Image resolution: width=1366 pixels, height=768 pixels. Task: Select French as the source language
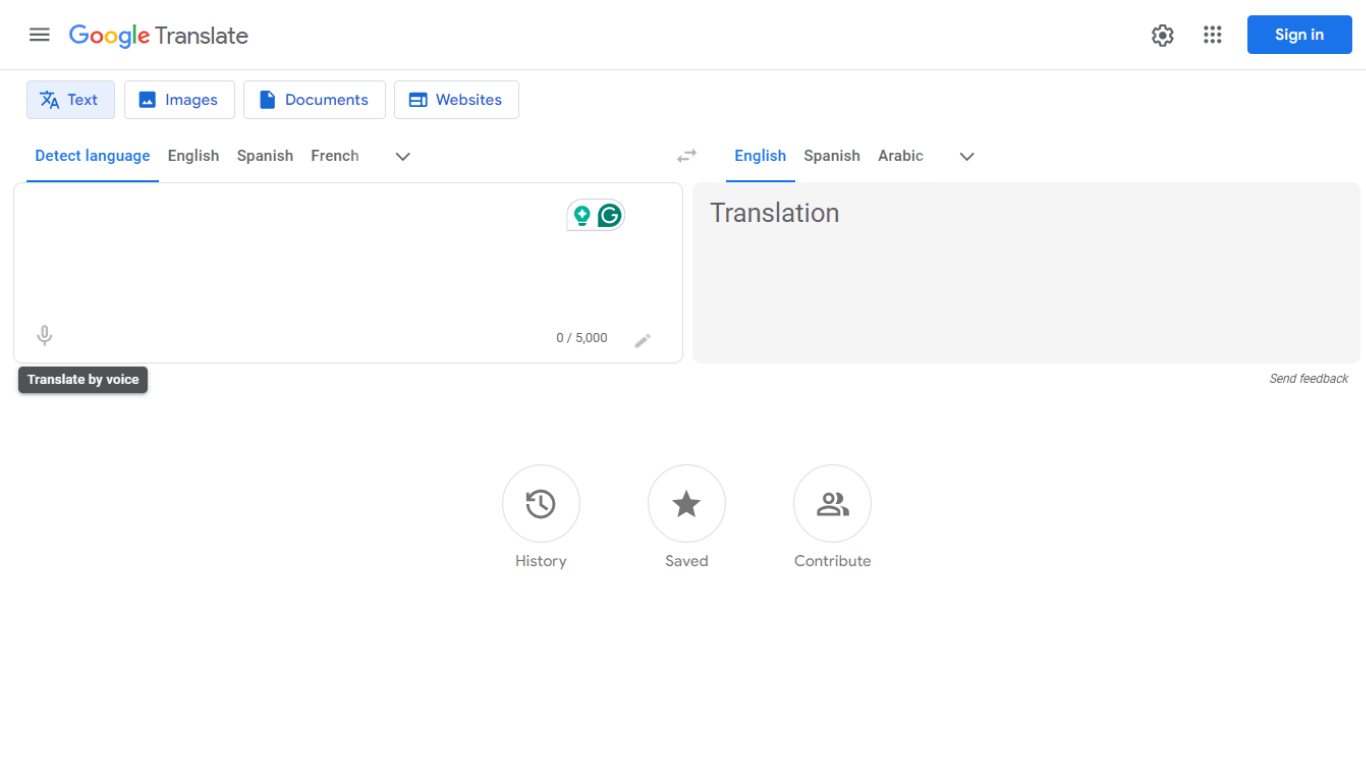[x=334, y=155]
